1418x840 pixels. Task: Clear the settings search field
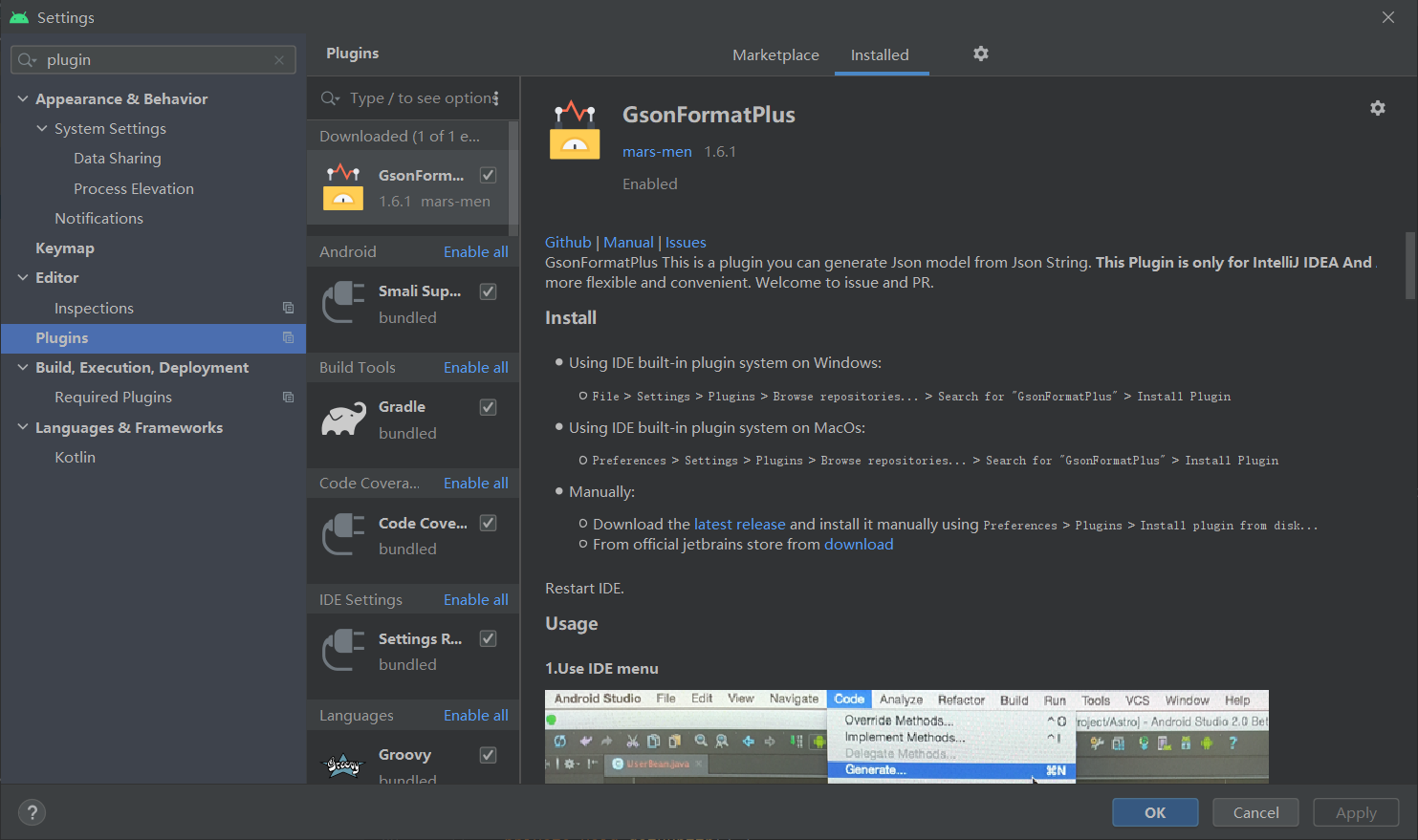(x=279, y=60)
